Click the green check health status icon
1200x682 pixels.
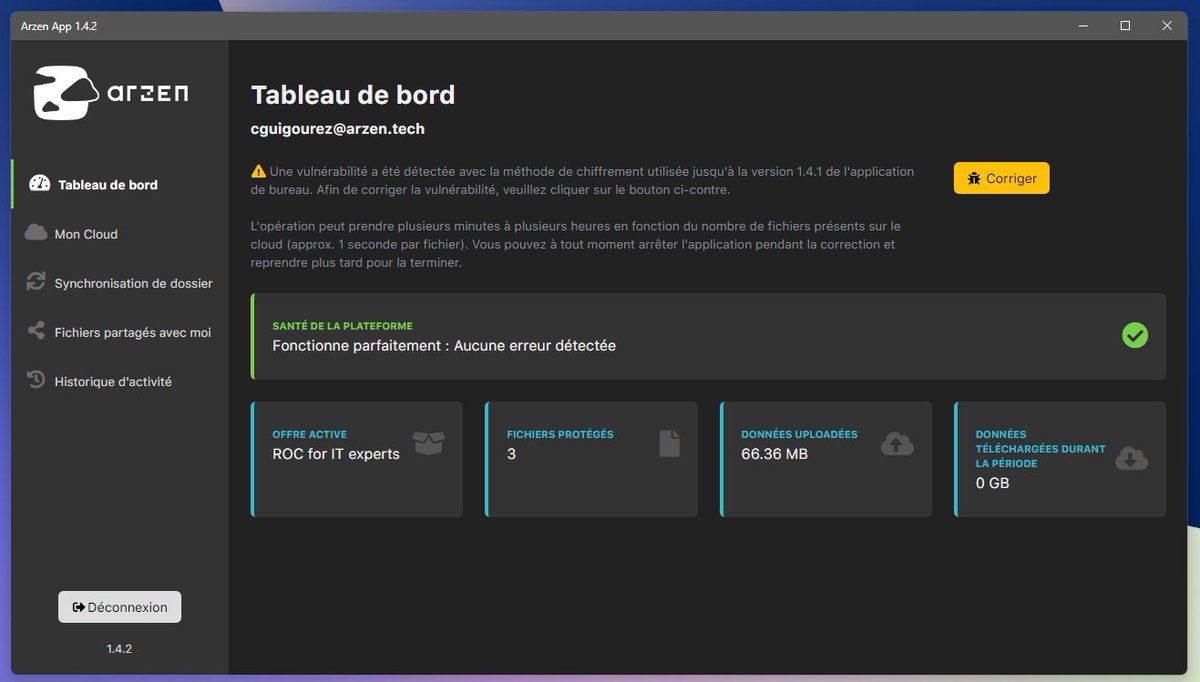pyautogui.click(x=1135, y=336)
